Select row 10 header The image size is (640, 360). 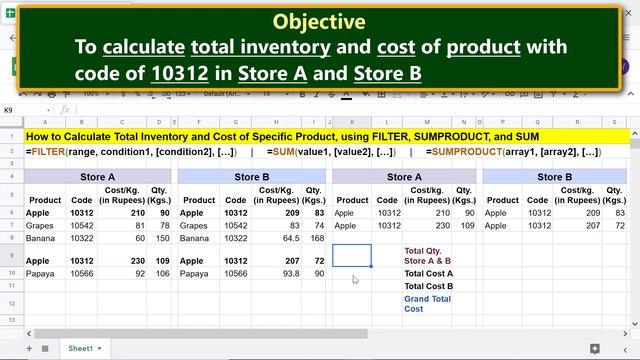(12, 273)
